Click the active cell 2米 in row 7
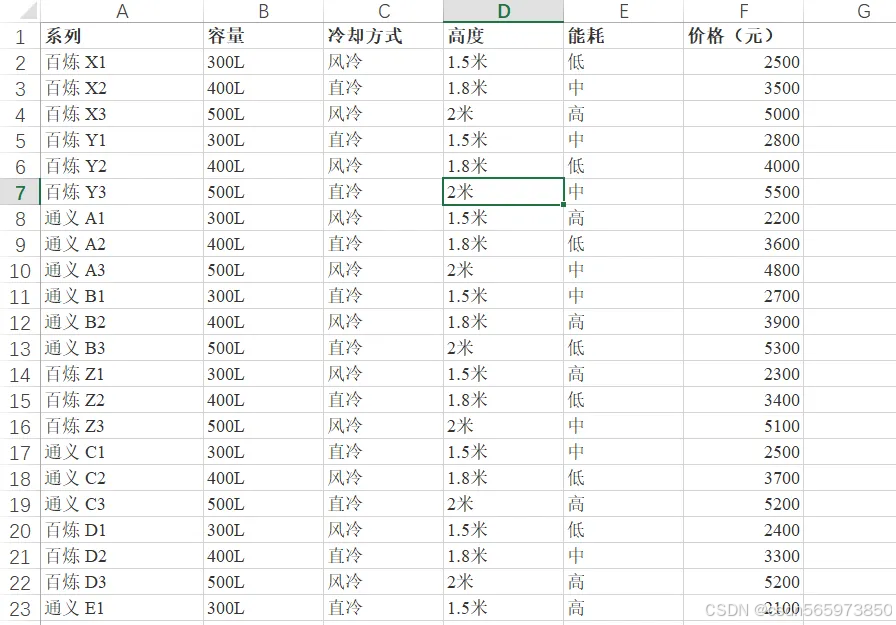 pos(503,192)
